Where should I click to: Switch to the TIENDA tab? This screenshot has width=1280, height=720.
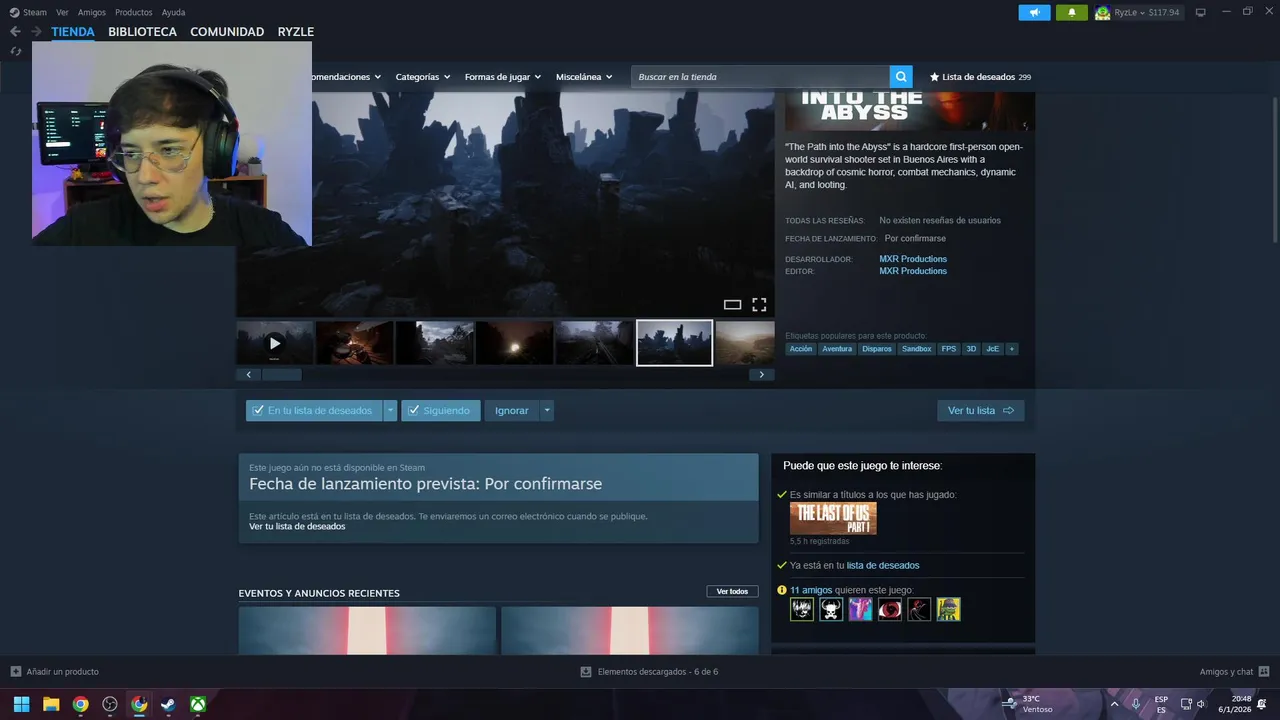point(73,32)
